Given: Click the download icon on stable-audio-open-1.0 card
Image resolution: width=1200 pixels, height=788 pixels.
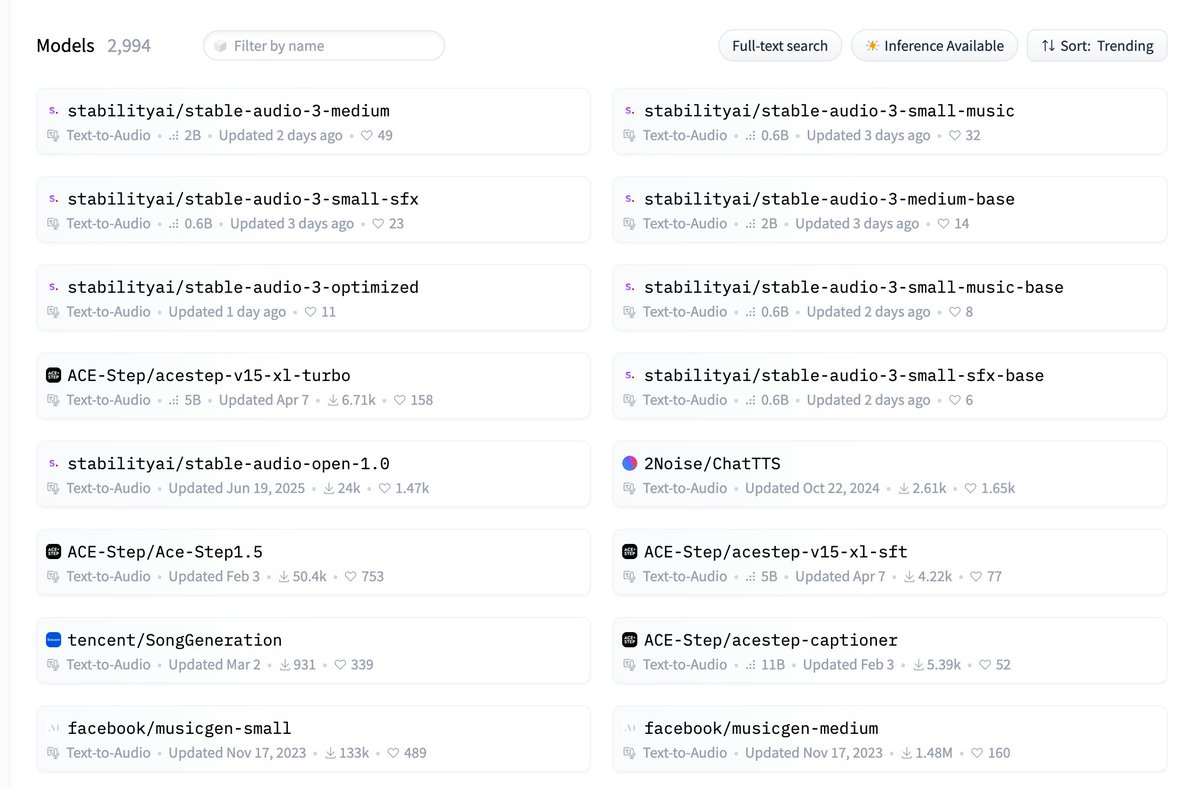Looking at the screenshot, I should coord(330,488).
